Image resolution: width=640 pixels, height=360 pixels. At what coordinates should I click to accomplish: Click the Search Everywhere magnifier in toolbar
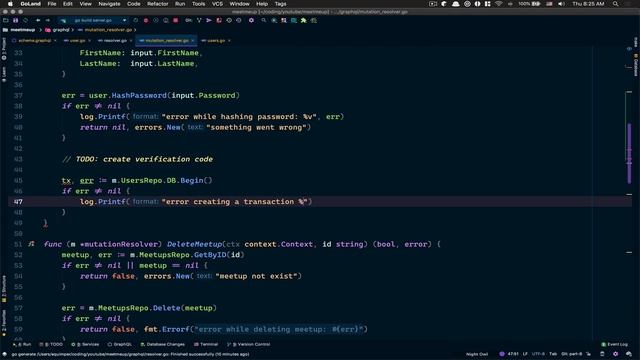pyautogui.click(x=264, y=20)
